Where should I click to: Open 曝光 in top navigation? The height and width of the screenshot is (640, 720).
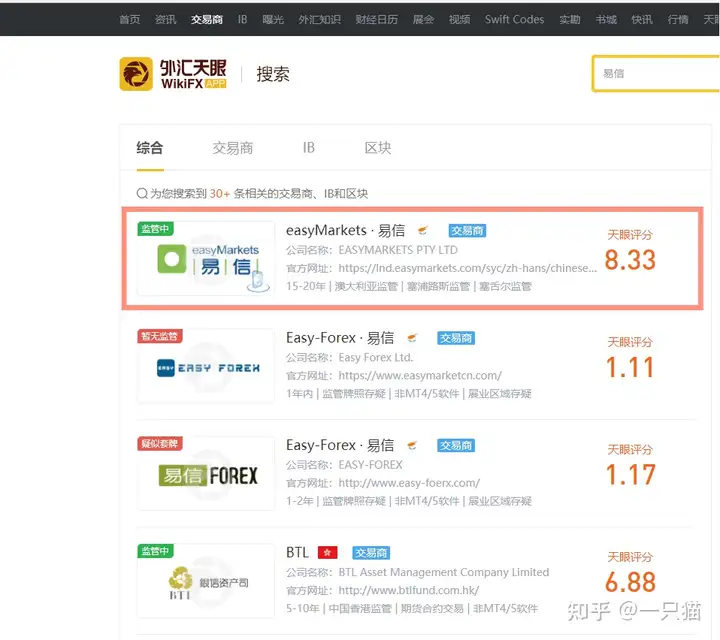[273, 19]
